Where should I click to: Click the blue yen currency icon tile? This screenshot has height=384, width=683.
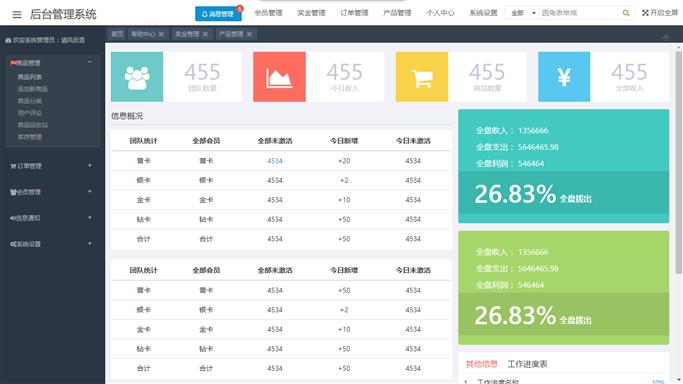[564, 77]
